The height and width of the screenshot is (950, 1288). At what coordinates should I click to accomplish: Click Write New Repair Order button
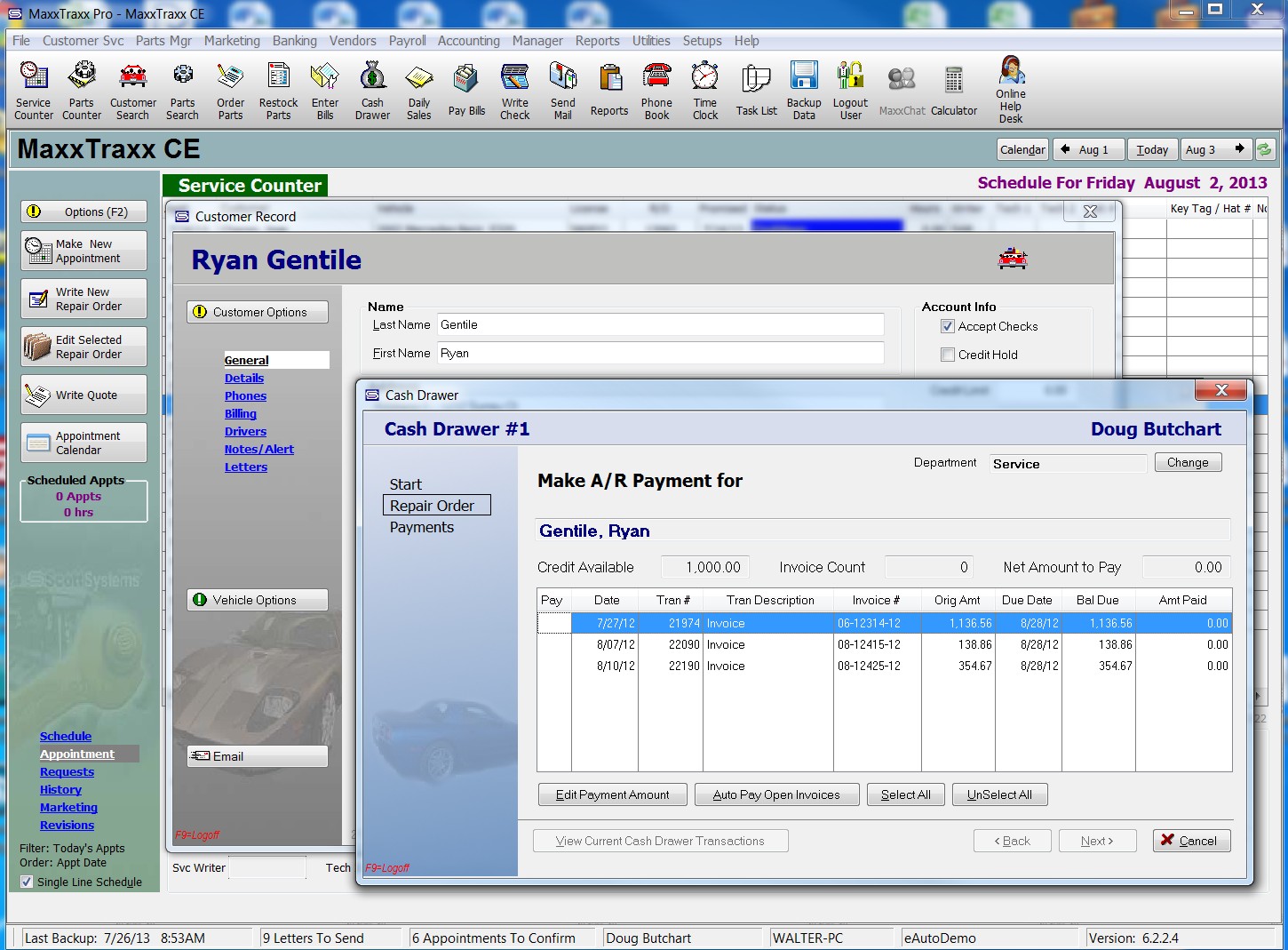[84, 299]
